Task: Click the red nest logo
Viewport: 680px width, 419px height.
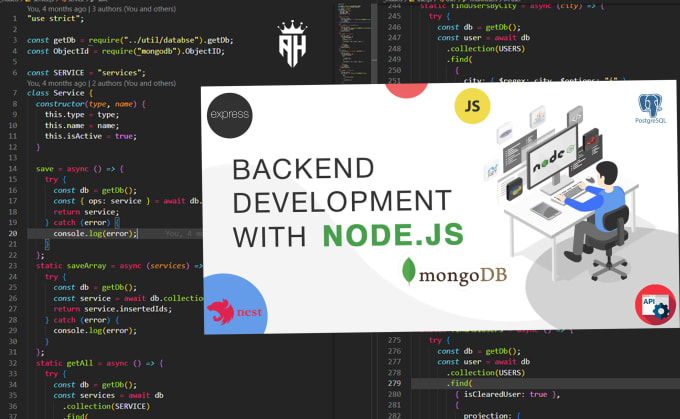Action: (234, 311)
